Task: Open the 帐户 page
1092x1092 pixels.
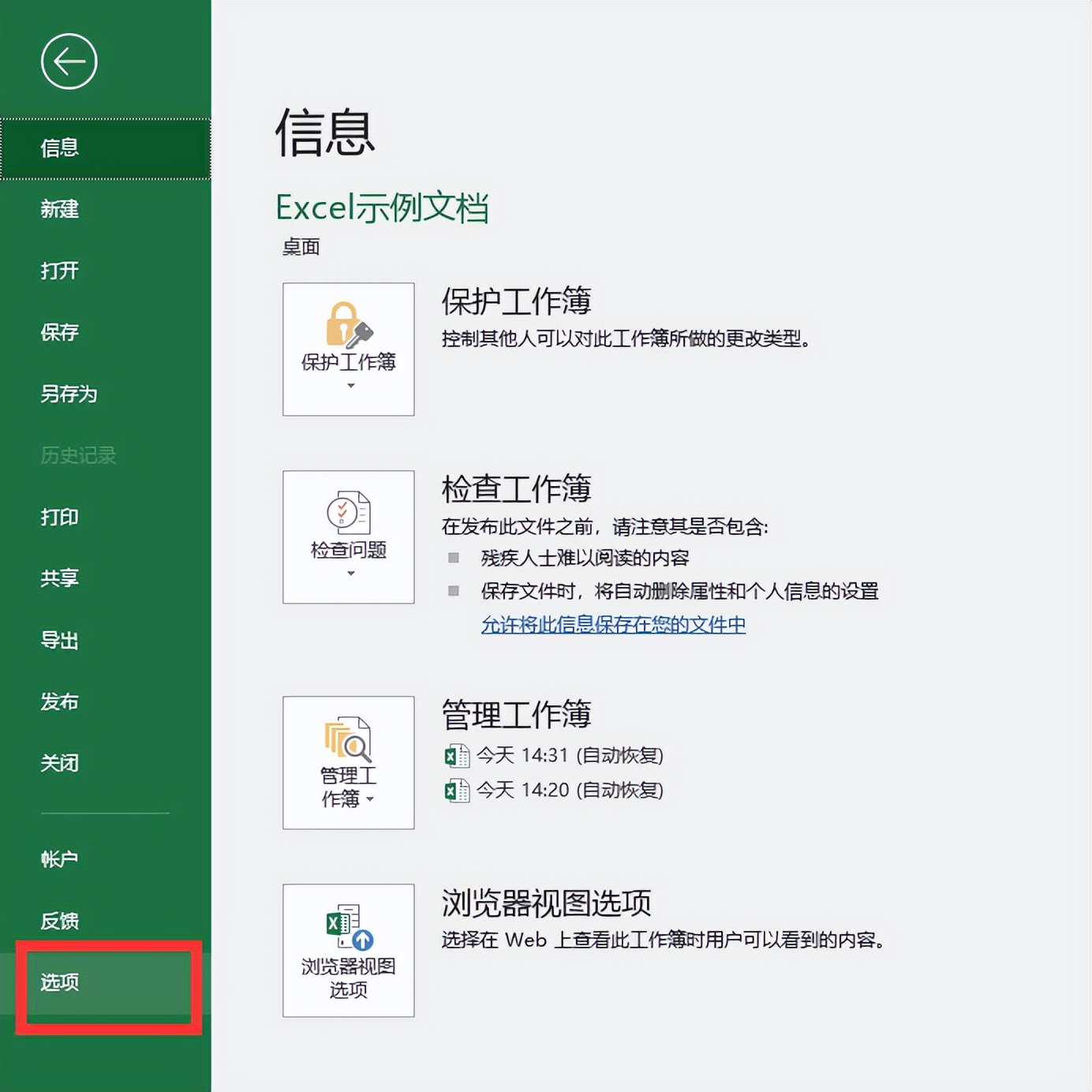Action: 106,859
